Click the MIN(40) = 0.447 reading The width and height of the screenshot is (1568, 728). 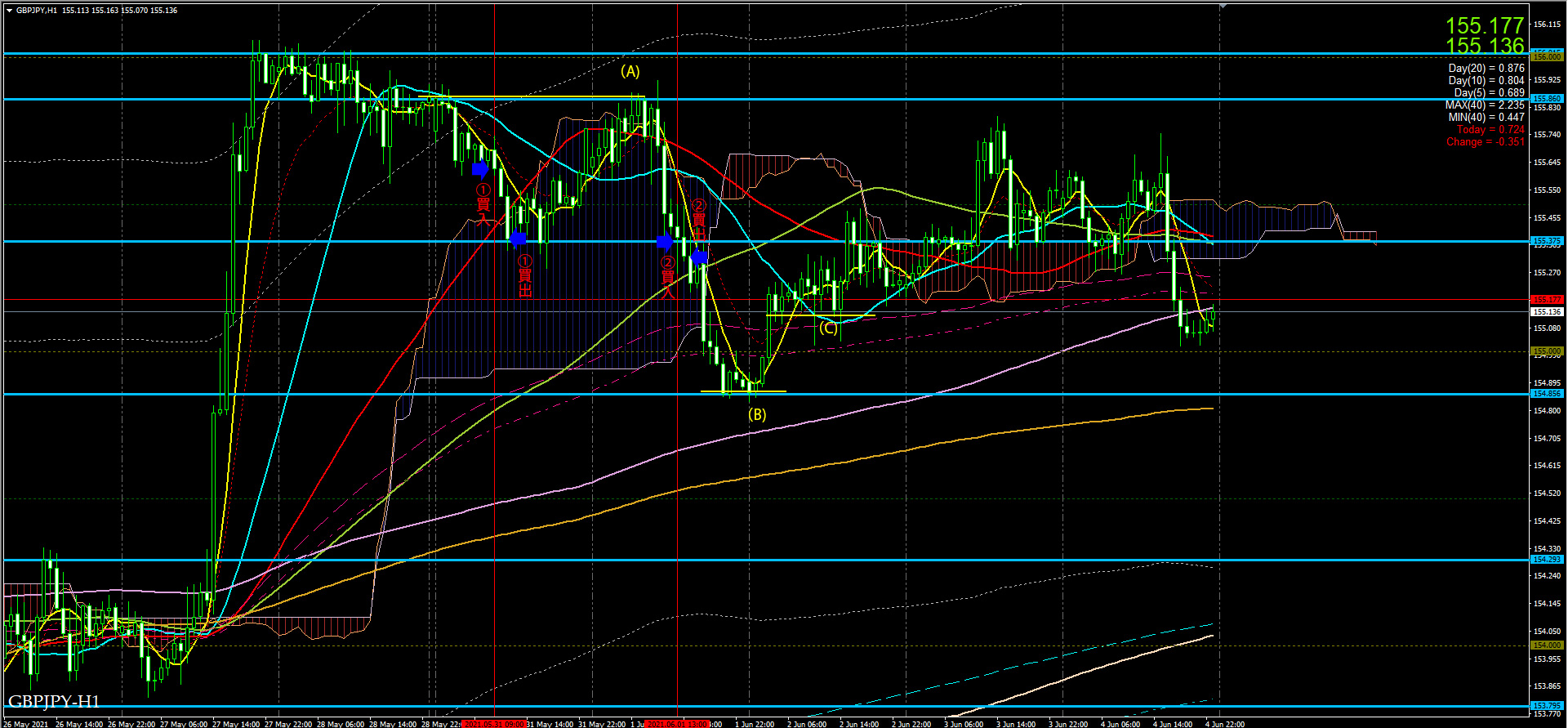1486,117
